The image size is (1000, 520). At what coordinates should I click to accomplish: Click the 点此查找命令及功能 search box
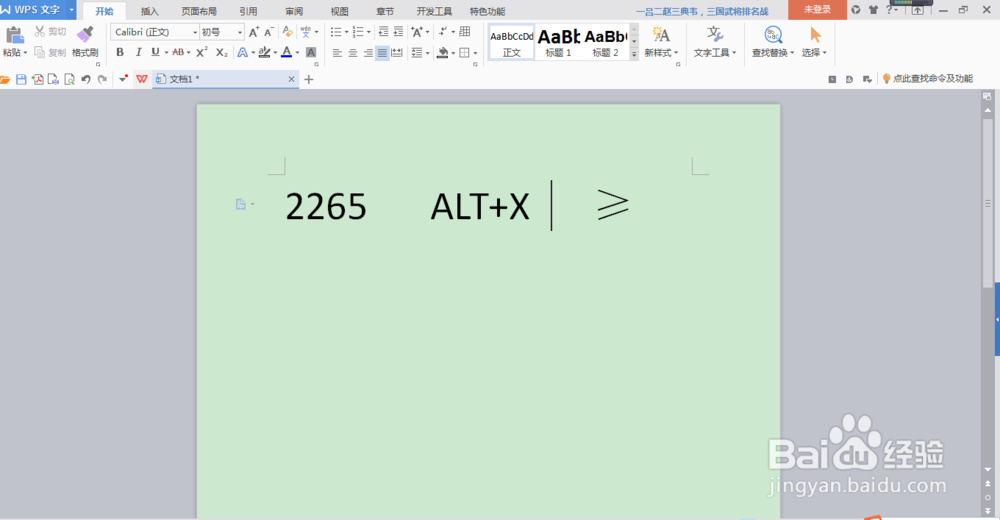click(927, 78)
